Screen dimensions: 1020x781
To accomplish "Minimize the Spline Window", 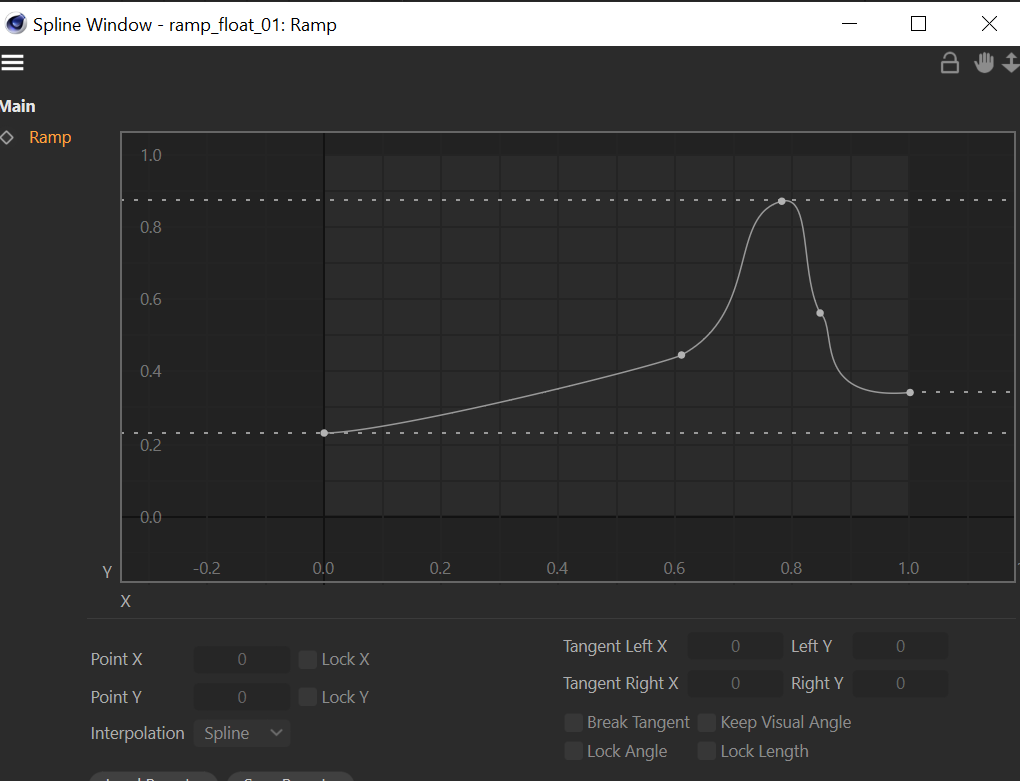I will click(850, 24).
